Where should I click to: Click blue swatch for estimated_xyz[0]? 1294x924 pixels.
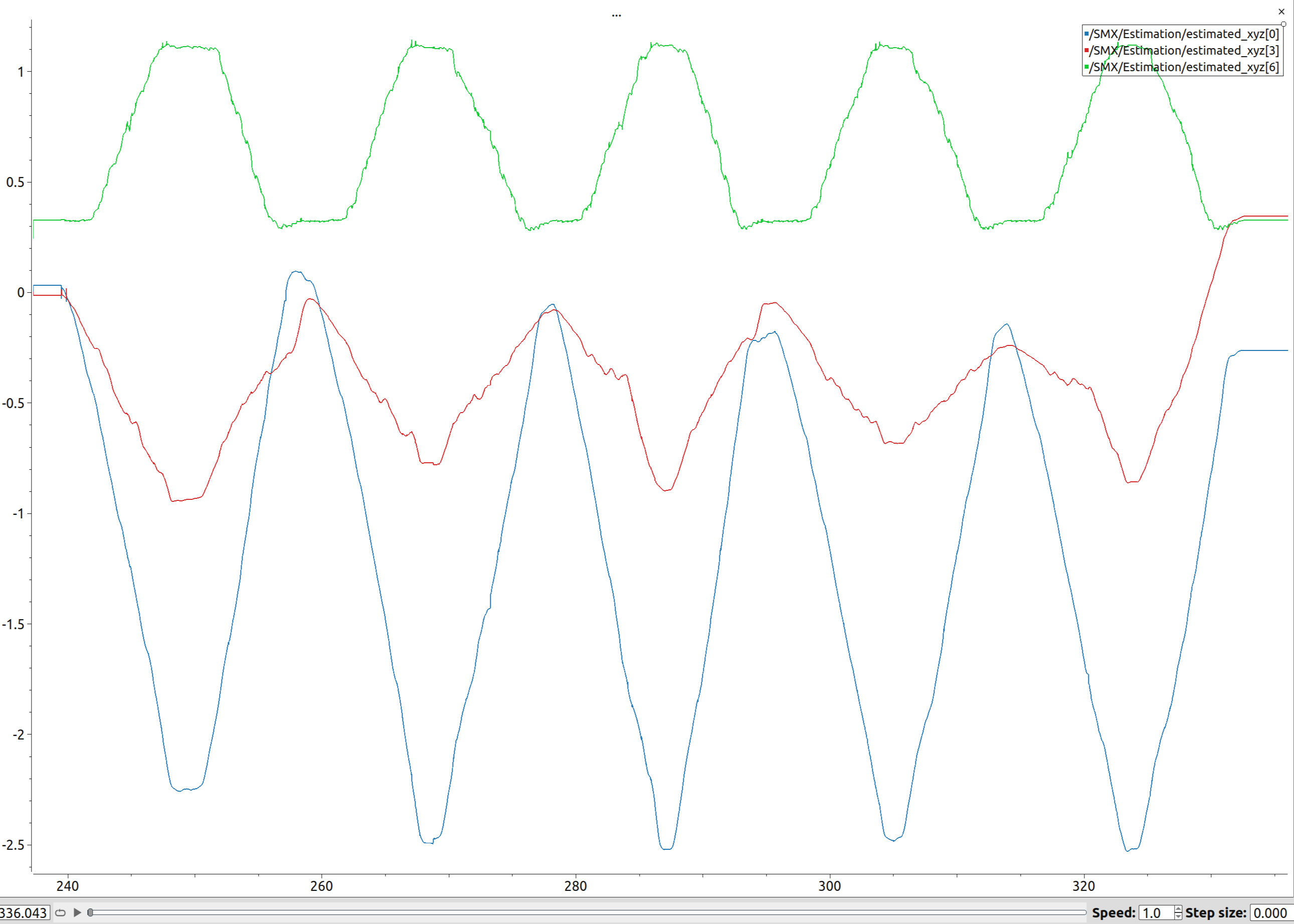(1086, 34)
